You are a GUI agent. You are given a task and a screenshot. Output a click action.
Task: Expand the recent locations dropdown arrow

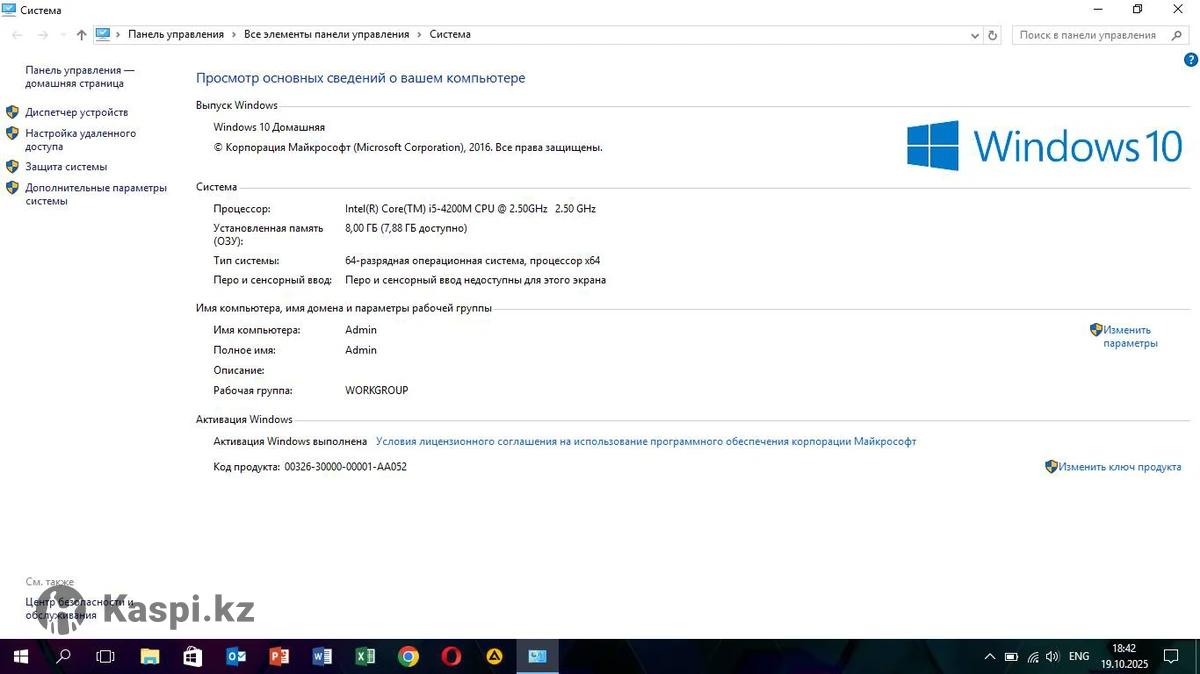(63, 35)
